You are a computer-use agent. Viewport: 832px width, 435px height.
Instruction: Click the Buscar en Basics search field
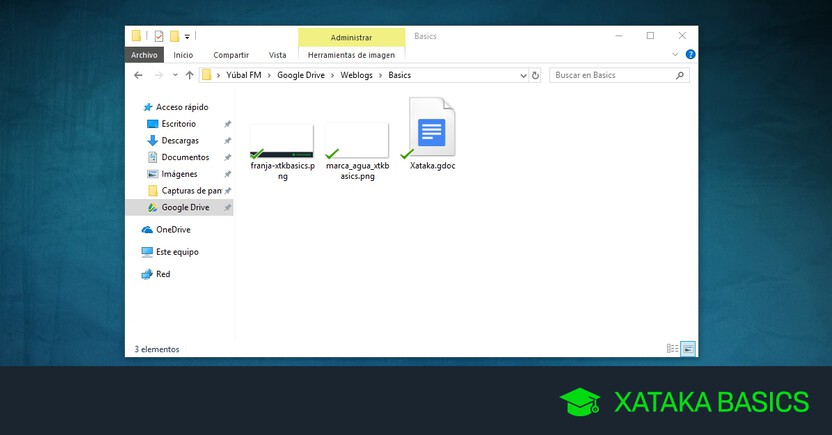click(x=612, y=75)
